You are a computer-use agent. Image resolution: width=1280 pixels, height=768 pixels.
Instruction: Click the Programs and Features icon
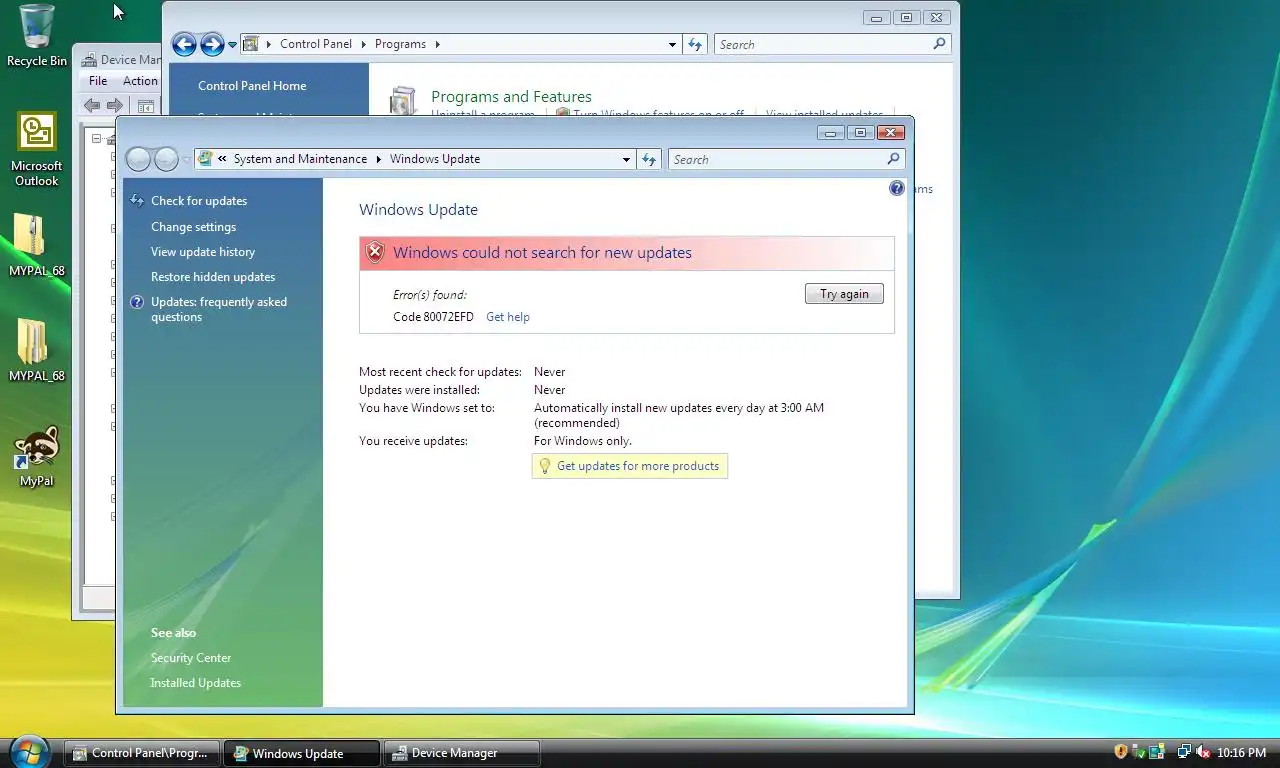[402, 100]
